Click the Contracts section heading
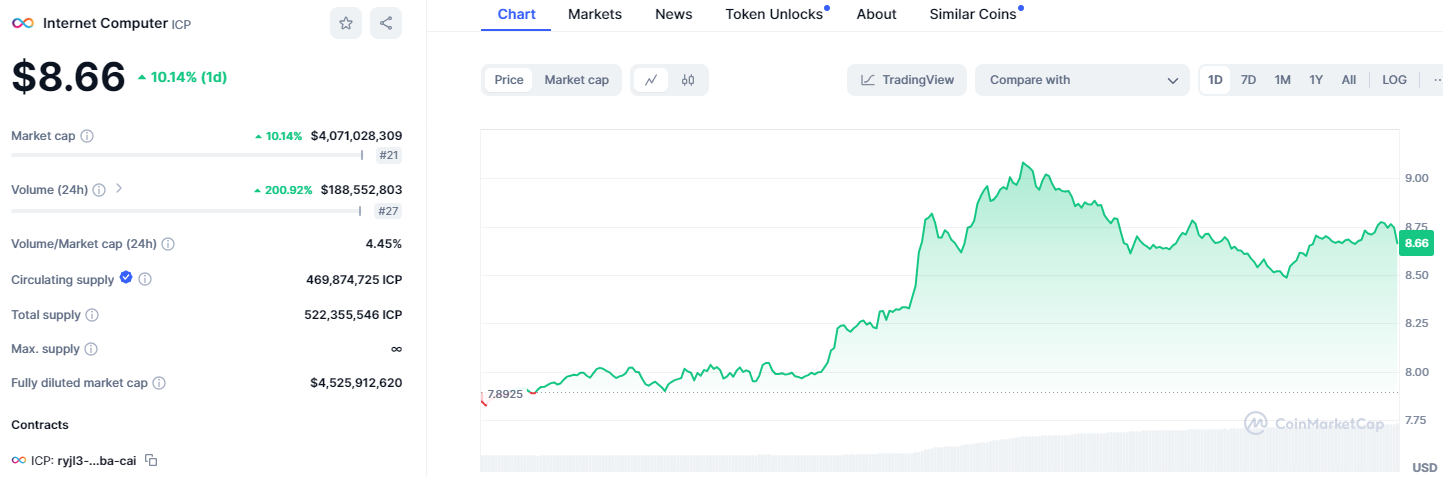This screenshot has width=1443, height=477. 40,425
